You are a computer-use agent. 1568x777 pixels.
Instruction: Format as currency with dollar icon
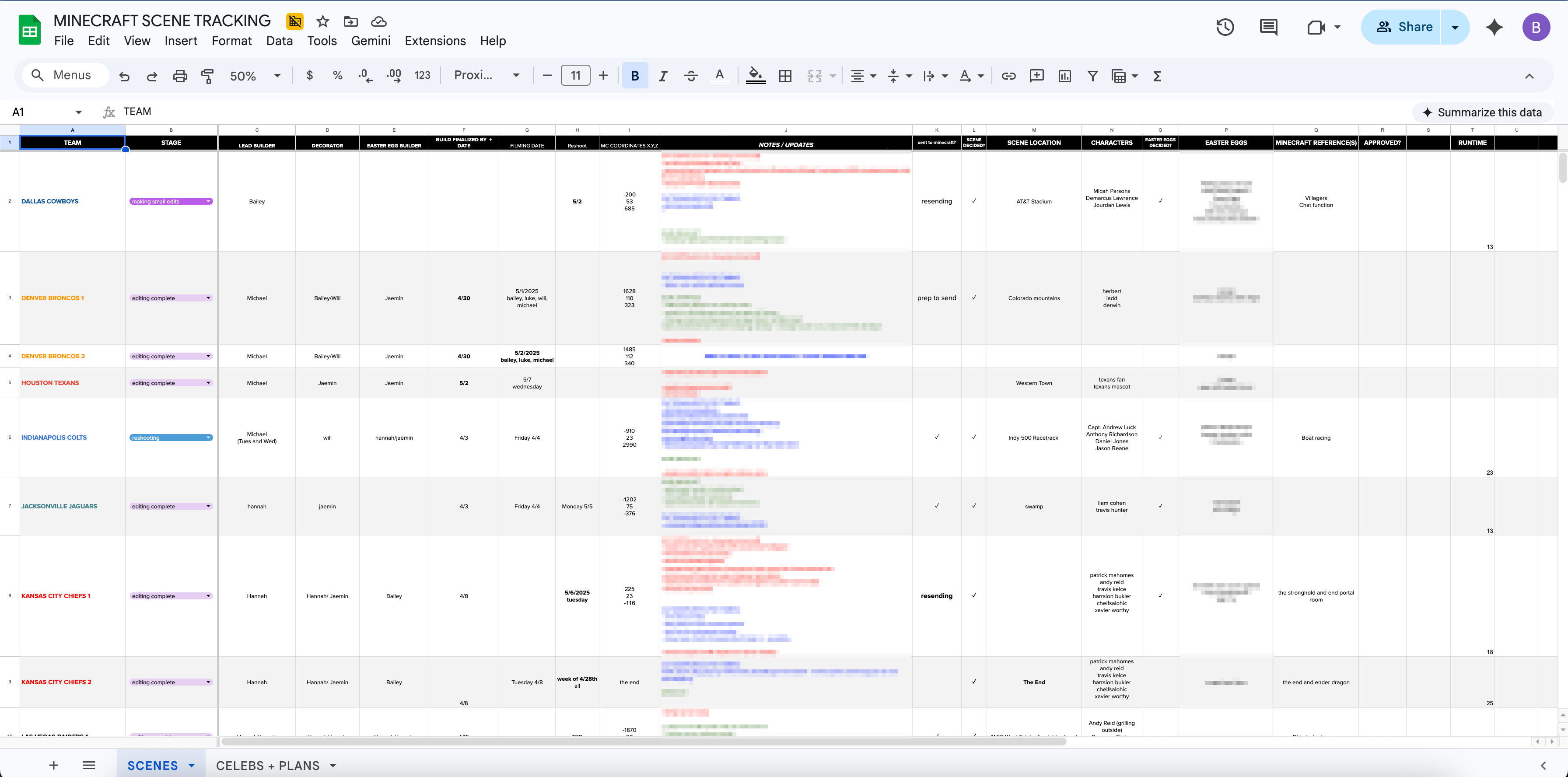pyautogui.click(x=310, y=75)
